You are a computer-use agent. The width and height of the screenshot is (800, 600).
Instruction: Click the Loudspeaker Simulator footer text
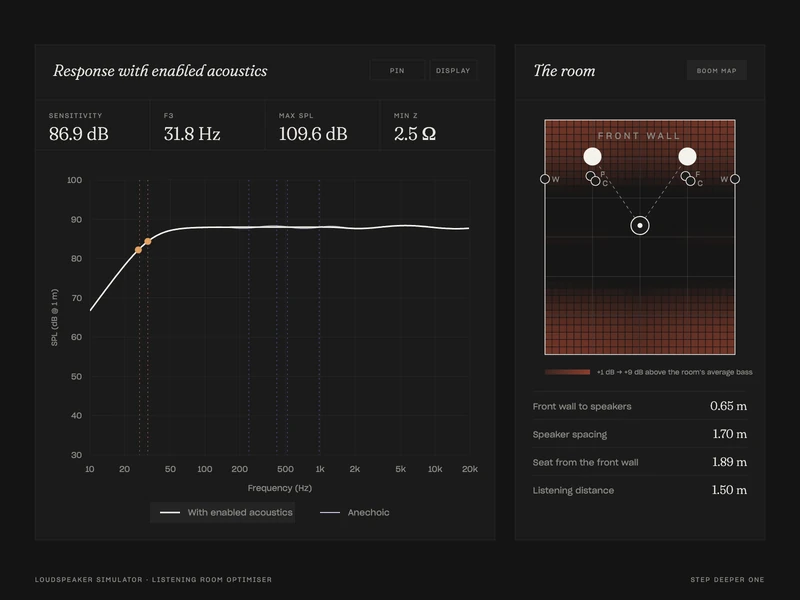(x=153, y=580)
